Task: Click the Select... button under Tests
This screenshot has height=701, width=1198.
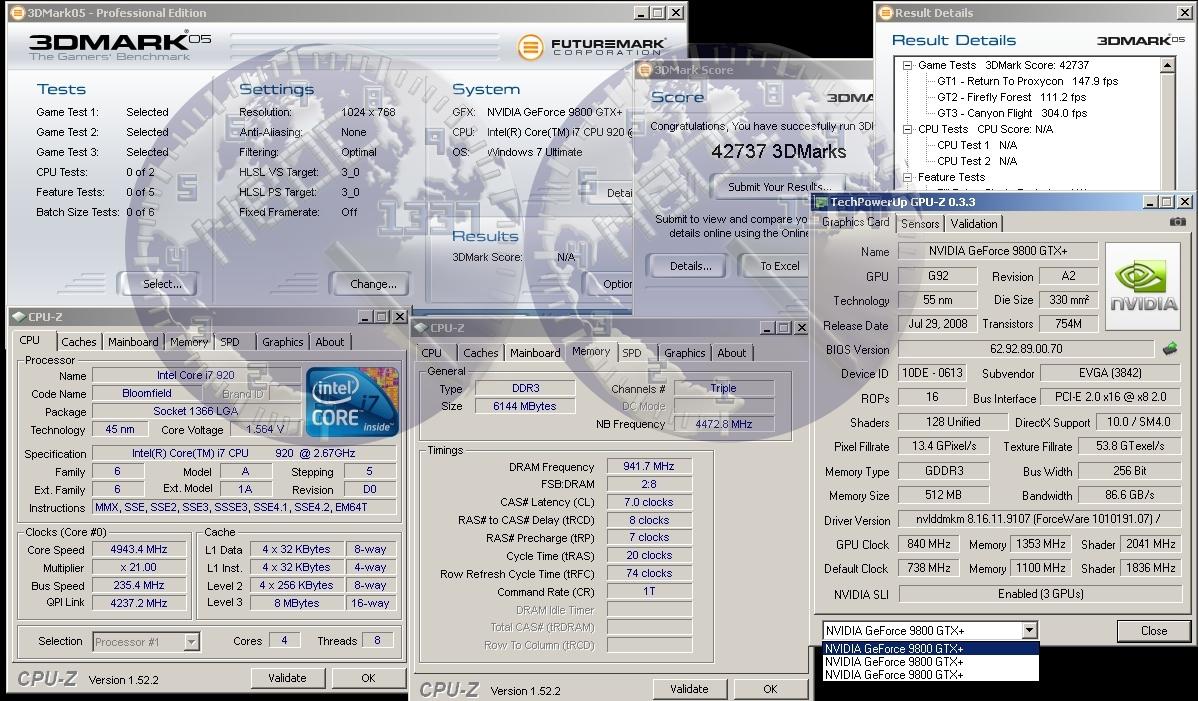Action: click(x=162, y=284)
